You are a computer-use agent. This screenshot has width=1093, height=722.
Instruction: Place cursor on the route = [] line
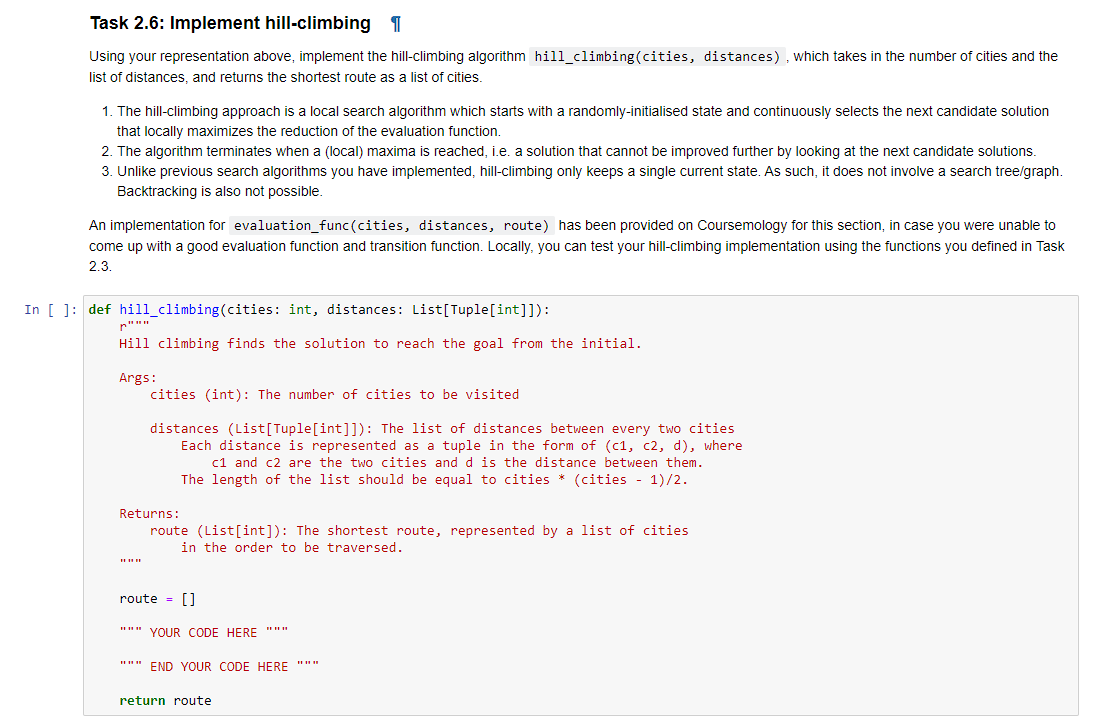click(155, 598)
